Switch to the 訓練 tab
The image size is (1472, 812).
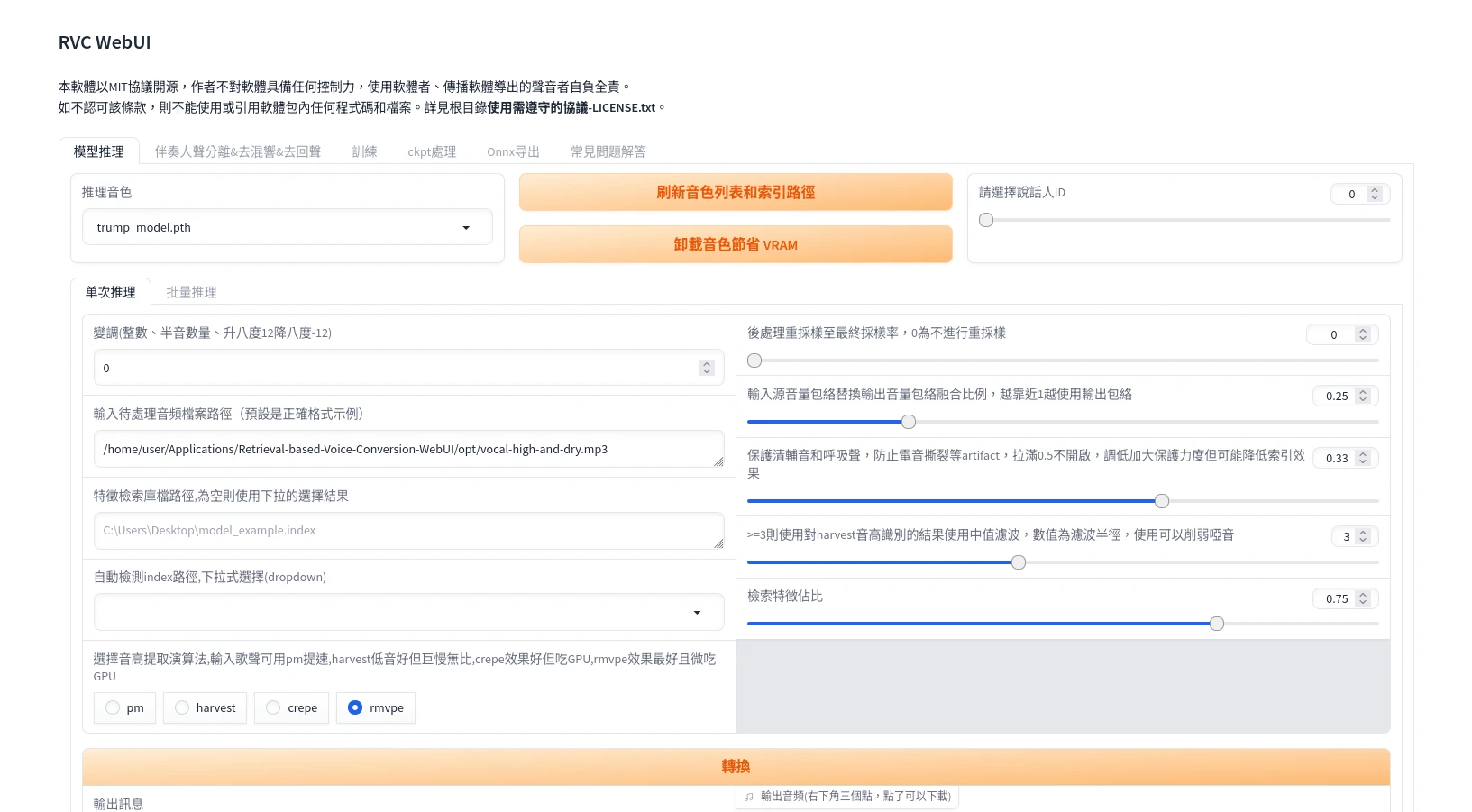coord(364,151)
